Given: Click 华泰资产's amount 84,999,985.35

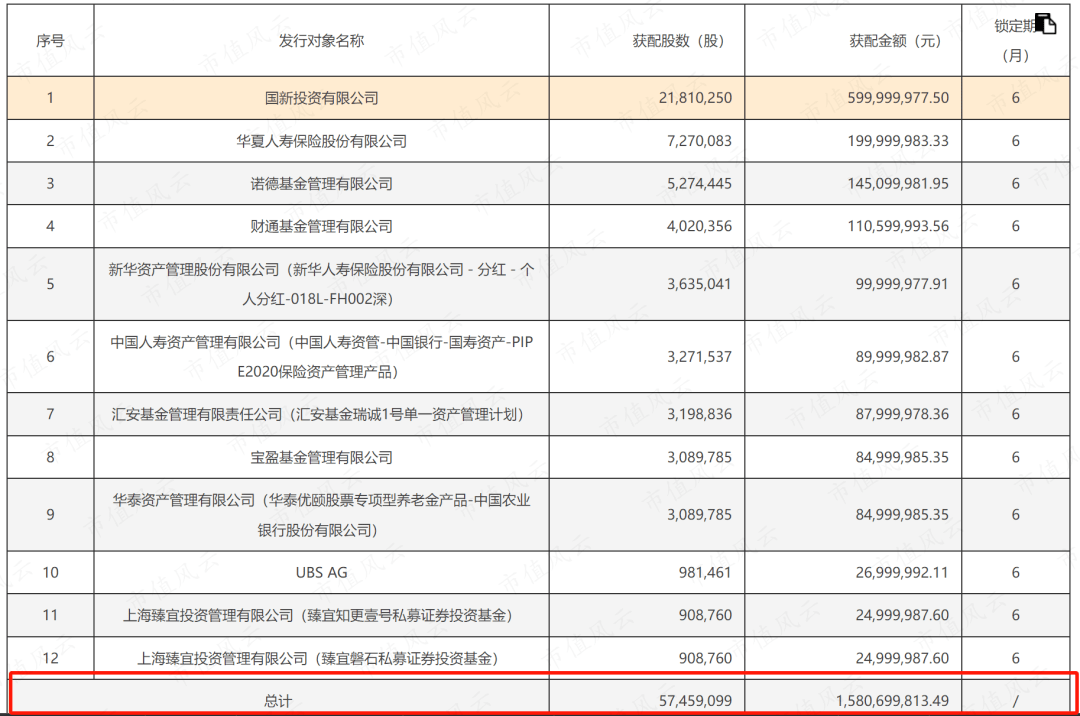Looking at the screenshot, I should point(902,515).
